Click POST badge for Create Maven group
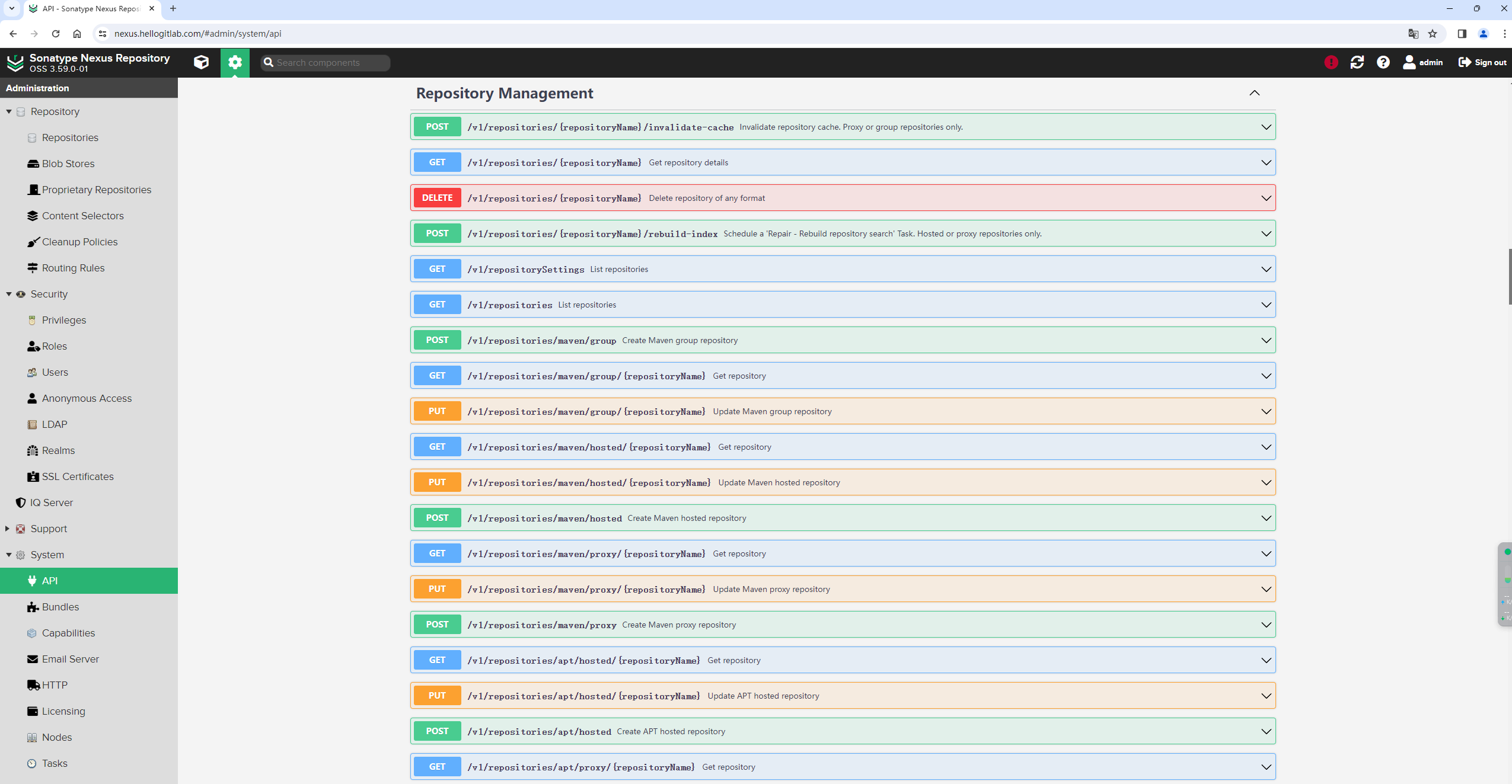 (437, 340)
